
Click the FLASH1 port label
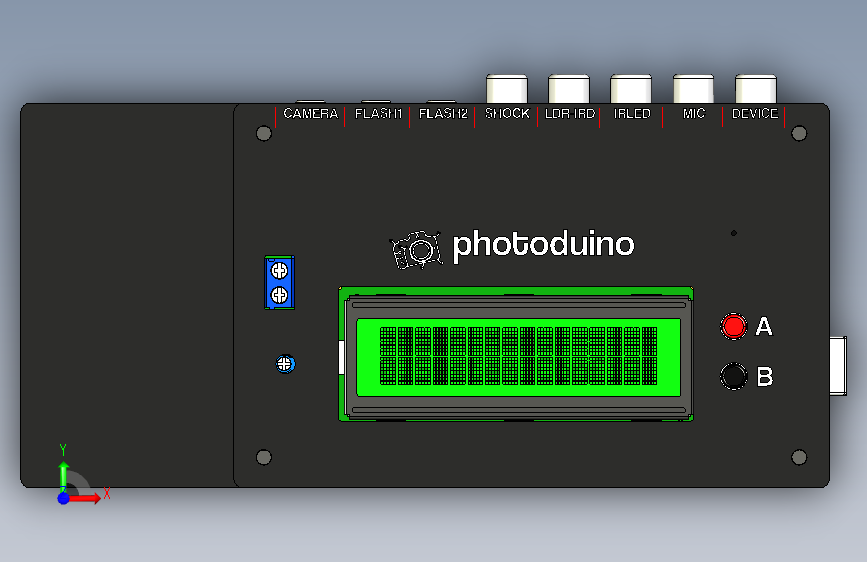pyautogui.click(x=378, y=113)
